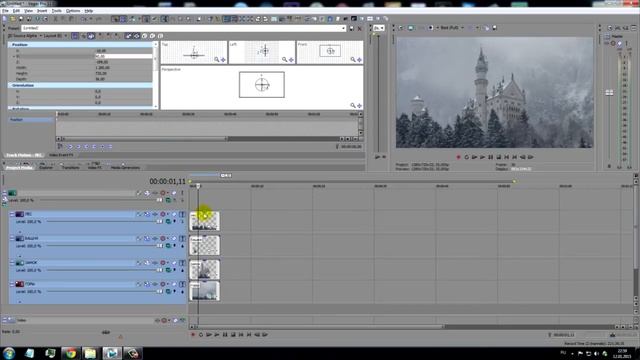Click Record in the timeline transport bar
The height and width of the screenshot is (360, 640).
[x=193, y=335]
